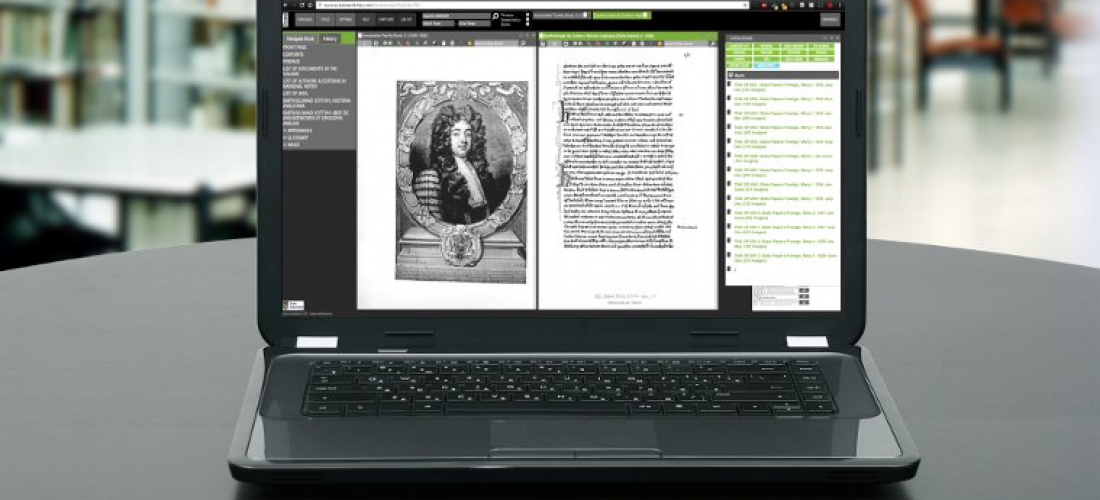The width and height of the screenshot is (1100, 500).
Task: Click yellow icon in portrait pane toolbar
Action: pos(469,43)
